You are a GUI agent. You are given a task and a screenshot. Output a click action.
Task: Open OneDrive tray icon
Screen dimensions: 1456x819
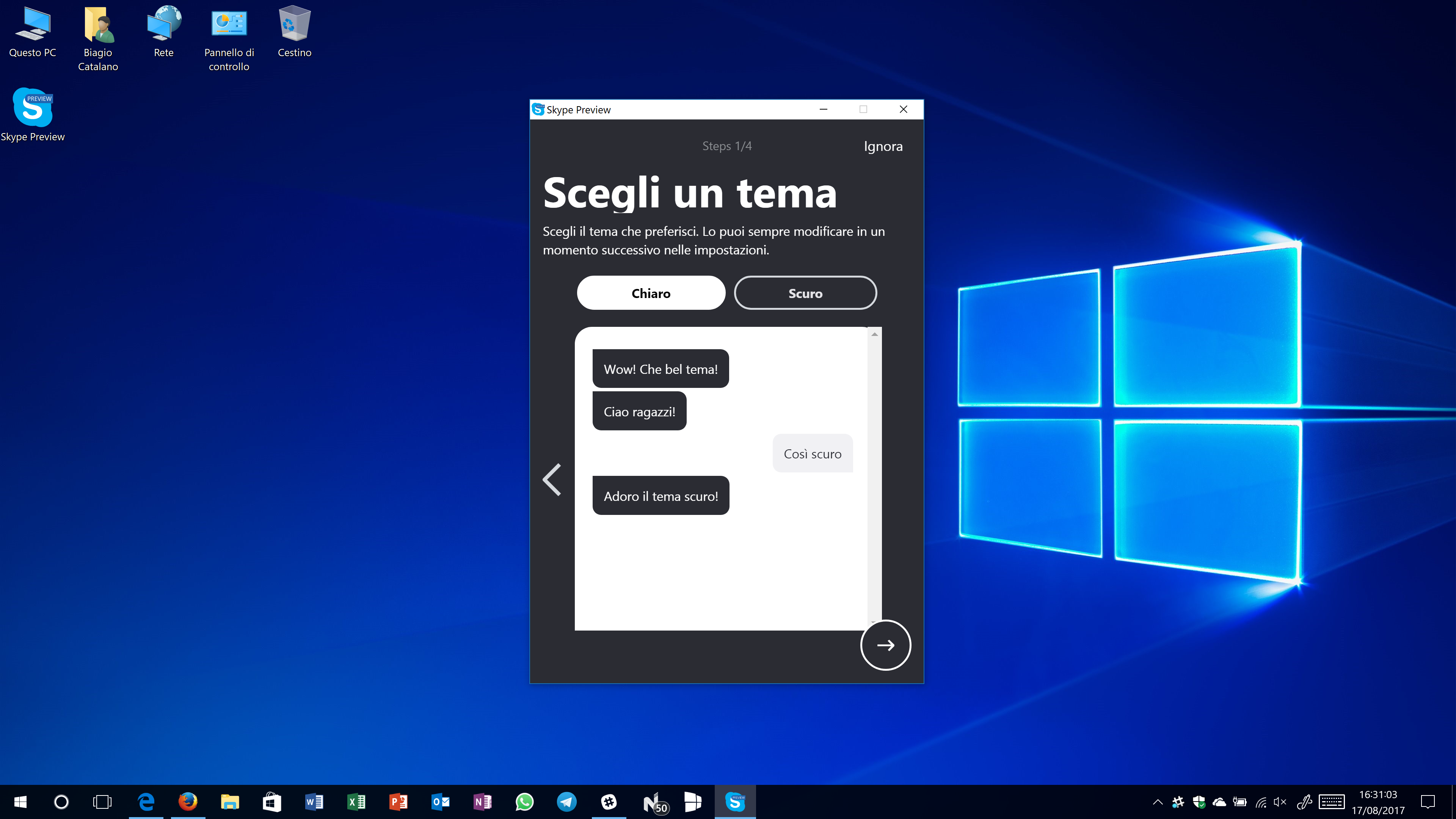coord(1219,802)
